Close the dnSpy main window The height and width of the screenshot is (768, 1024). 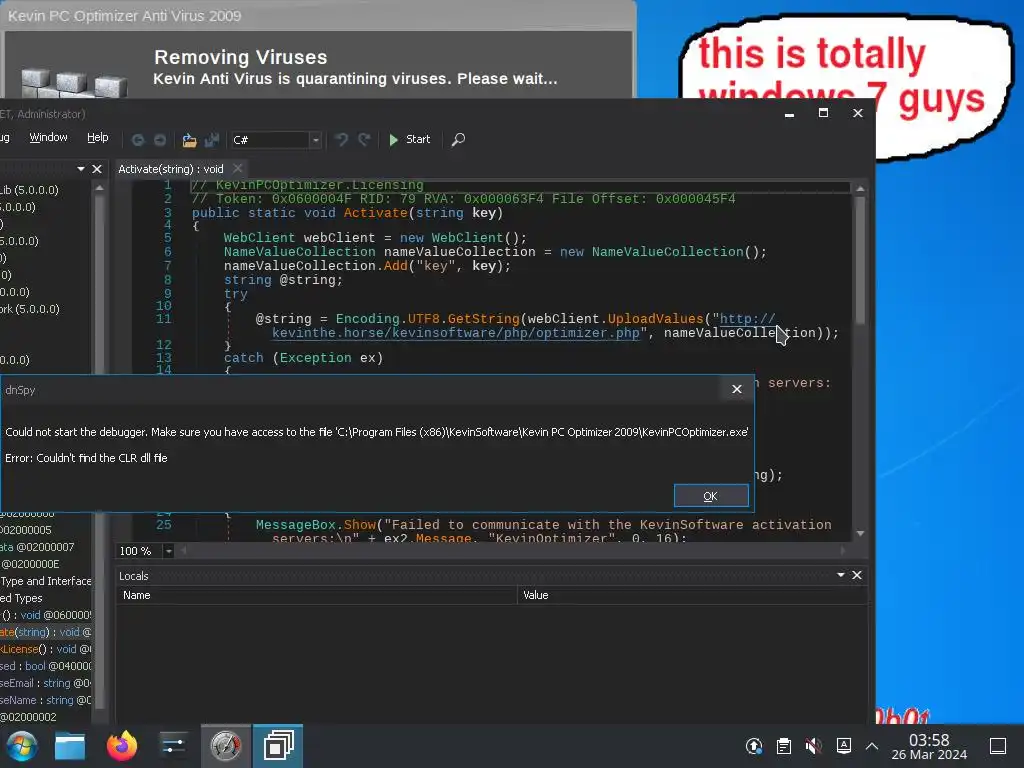point(858,113)
